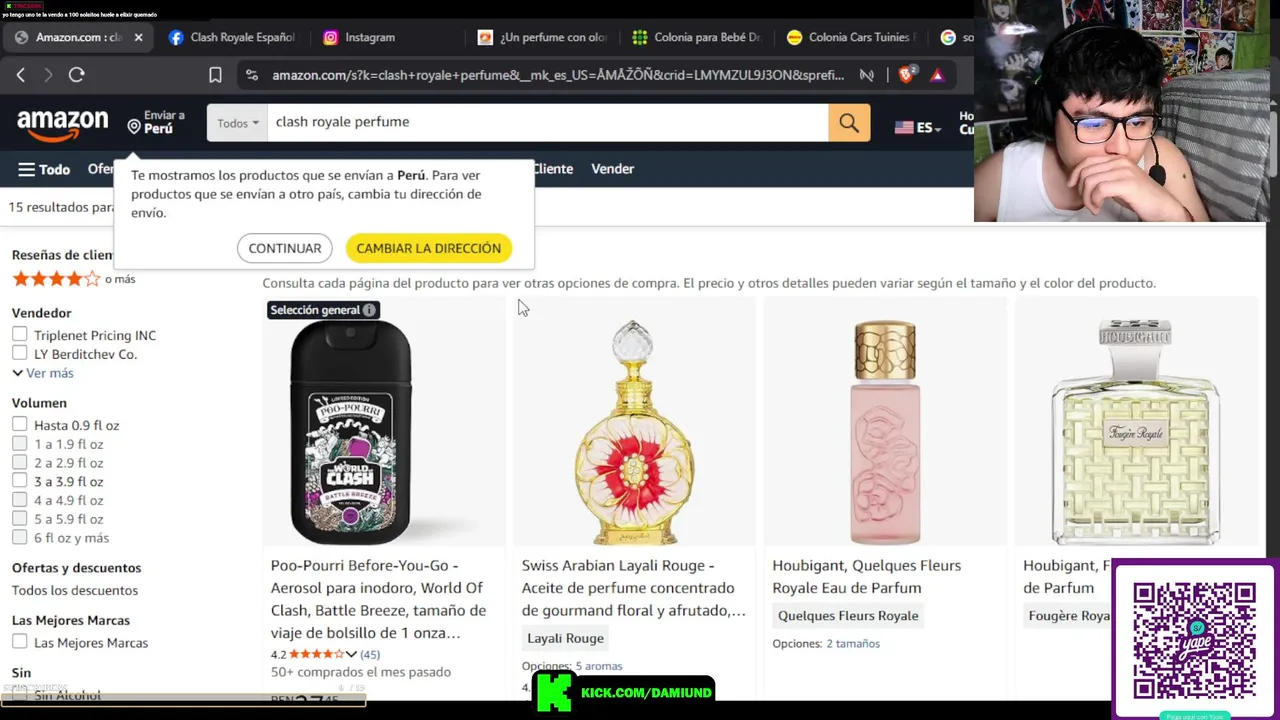The image size is (1280, 720).
Task: Click the orange Amazon search magnifier button
Action: pos(849,122)
